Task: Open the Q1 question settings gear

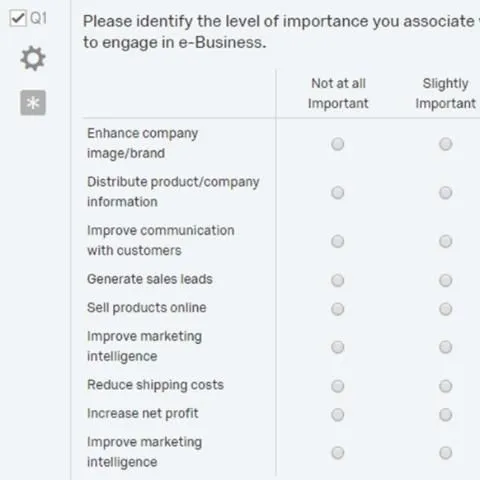Action: (33, 58)
